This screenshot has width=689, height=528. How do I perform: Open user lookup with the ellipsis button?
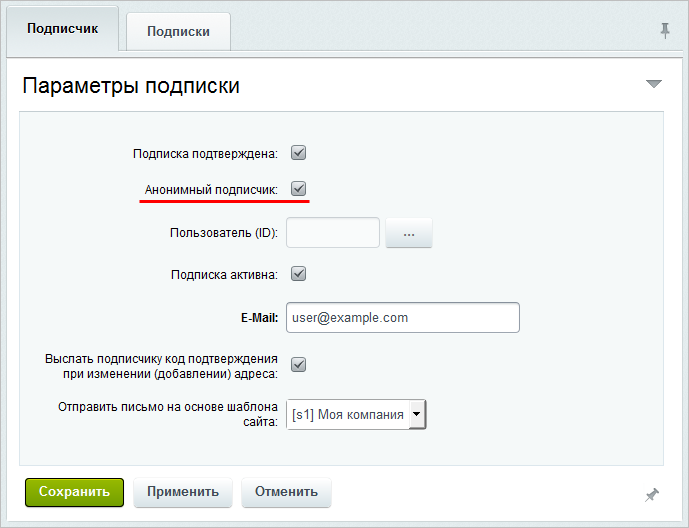point(408,233)
